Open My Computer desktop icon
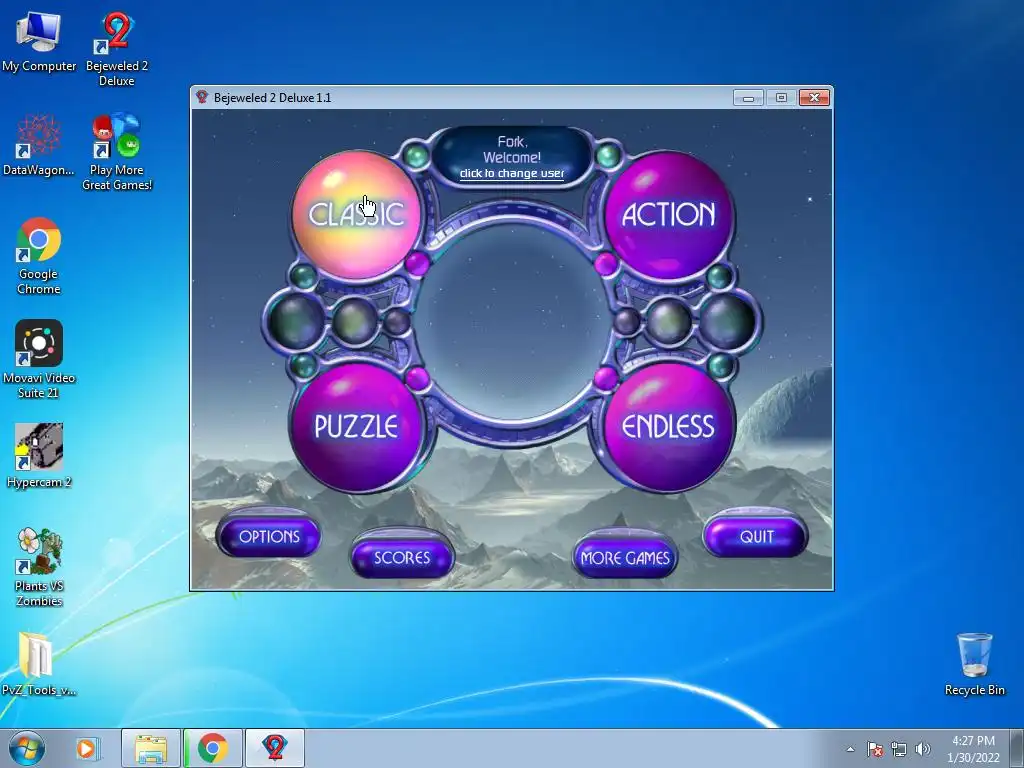The width and height of the screenshot is (1024, 768). point(39,42)
